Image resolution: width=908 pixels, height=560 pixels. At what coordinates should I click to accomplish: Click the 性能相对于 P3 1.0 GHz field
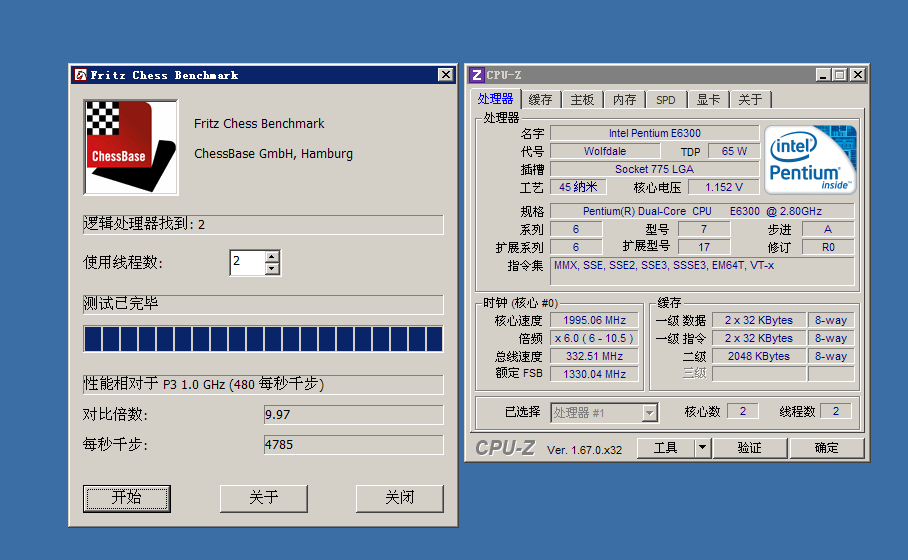[263, 385]
